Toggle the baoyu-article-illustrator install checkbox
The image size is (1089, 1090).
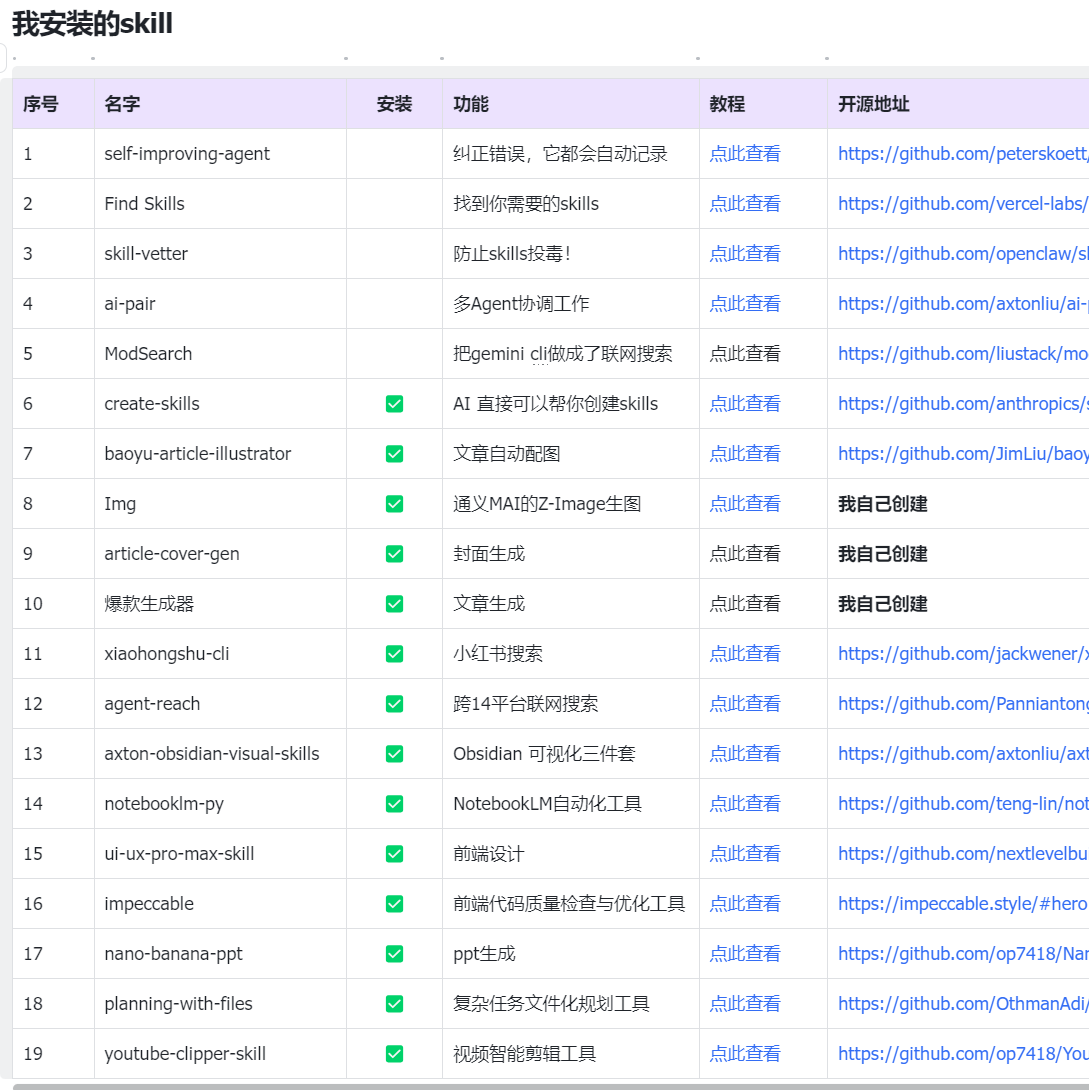pos(394,454)
